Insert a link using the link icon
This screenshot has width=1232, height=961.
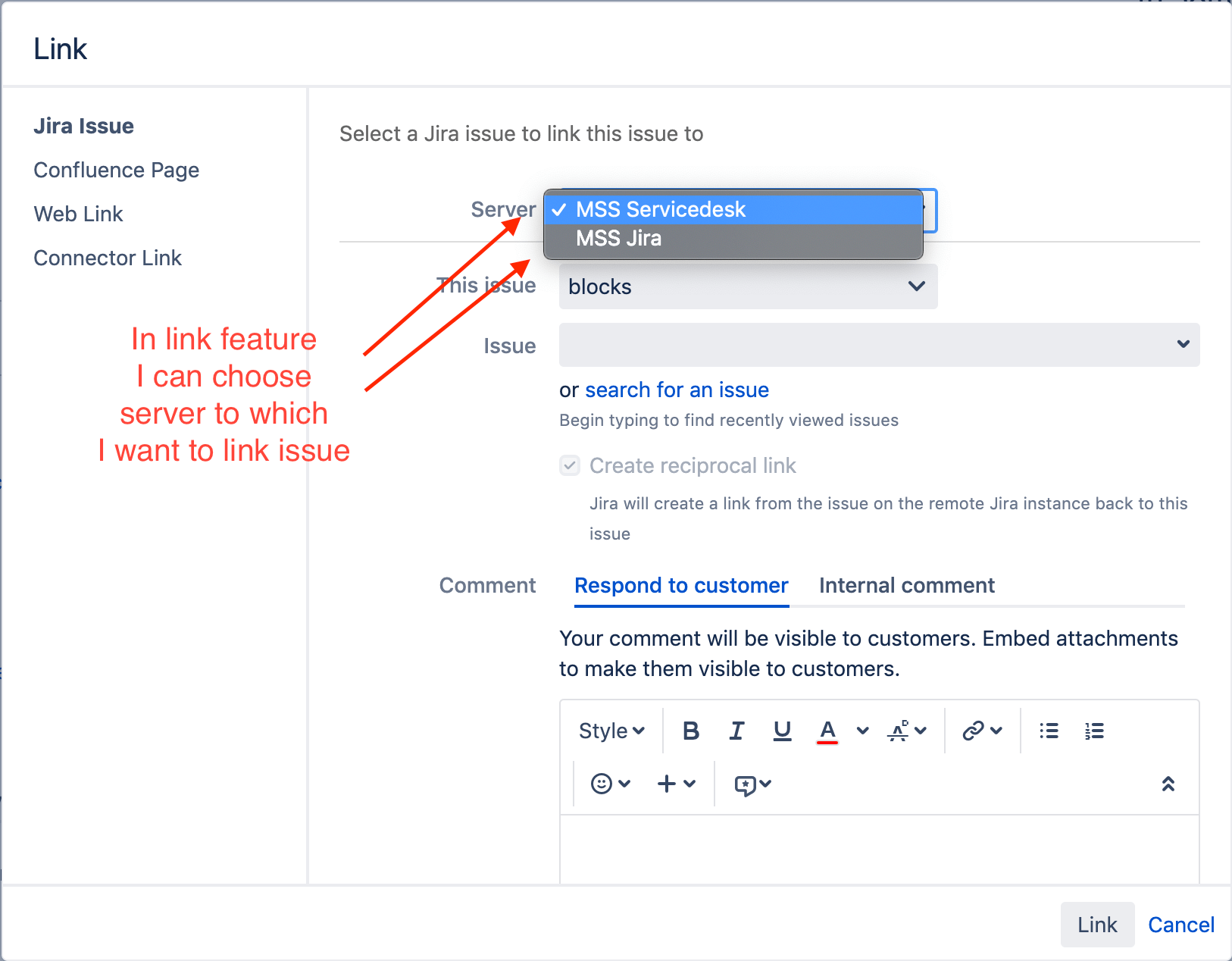tap(972, 731)
